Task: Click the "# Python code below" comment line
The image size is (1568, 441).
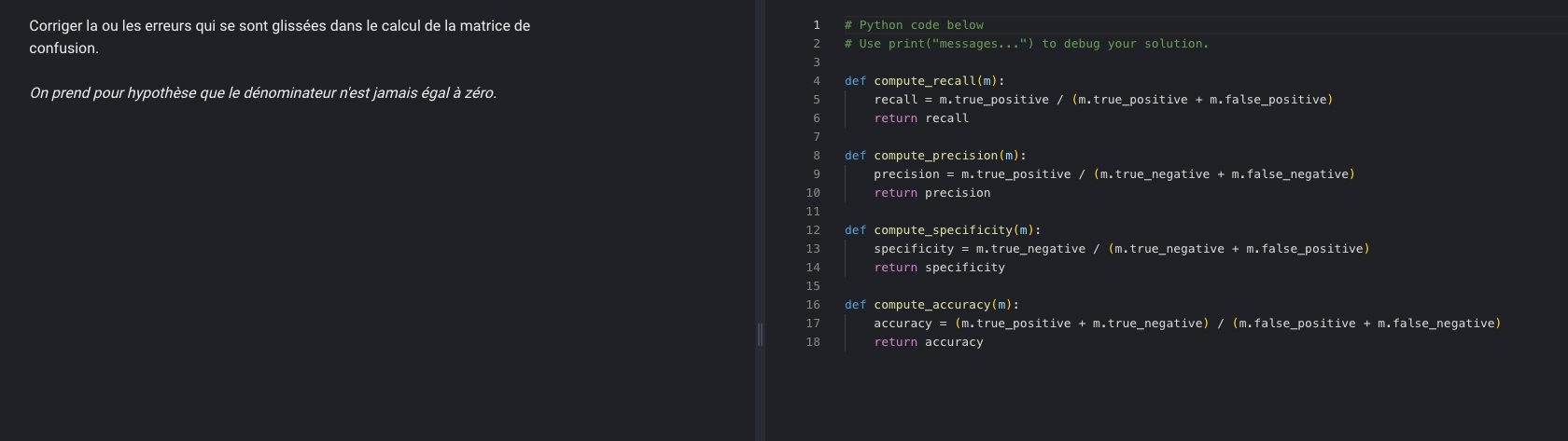Action: [914, 25]
